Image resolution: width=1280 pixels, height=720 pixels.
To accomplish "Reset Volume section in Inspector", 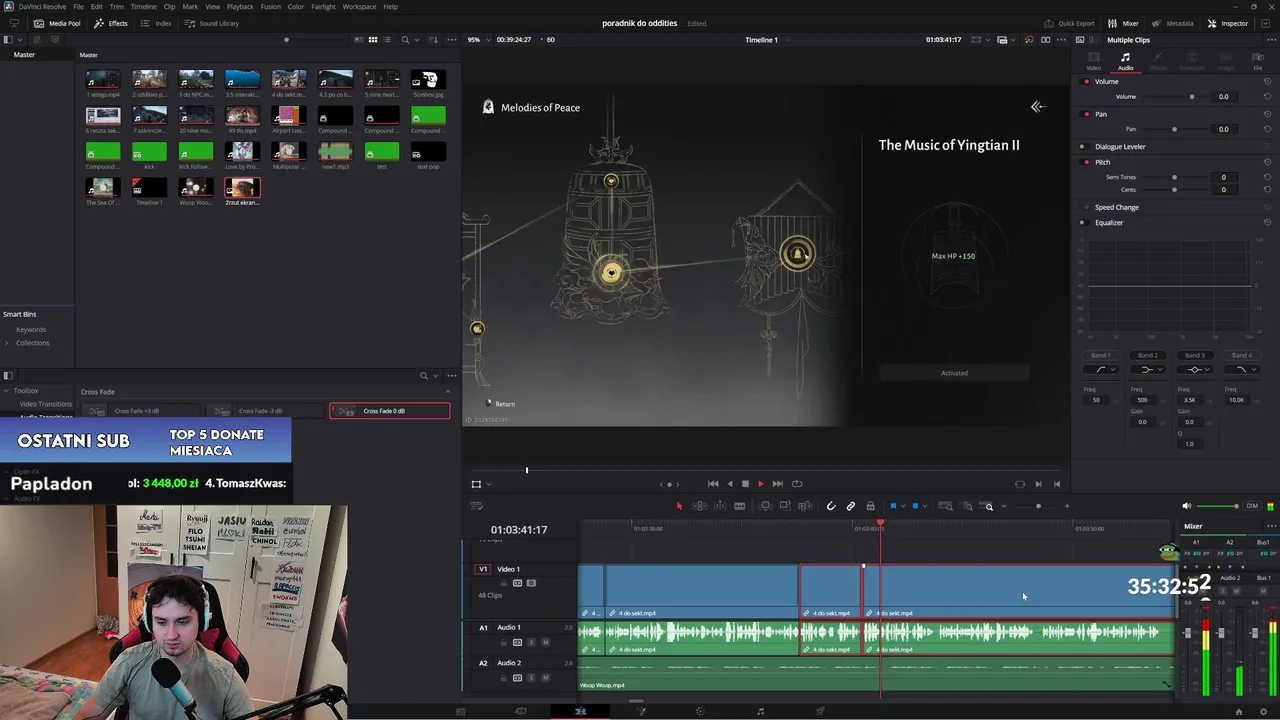I will (1268, 81).
